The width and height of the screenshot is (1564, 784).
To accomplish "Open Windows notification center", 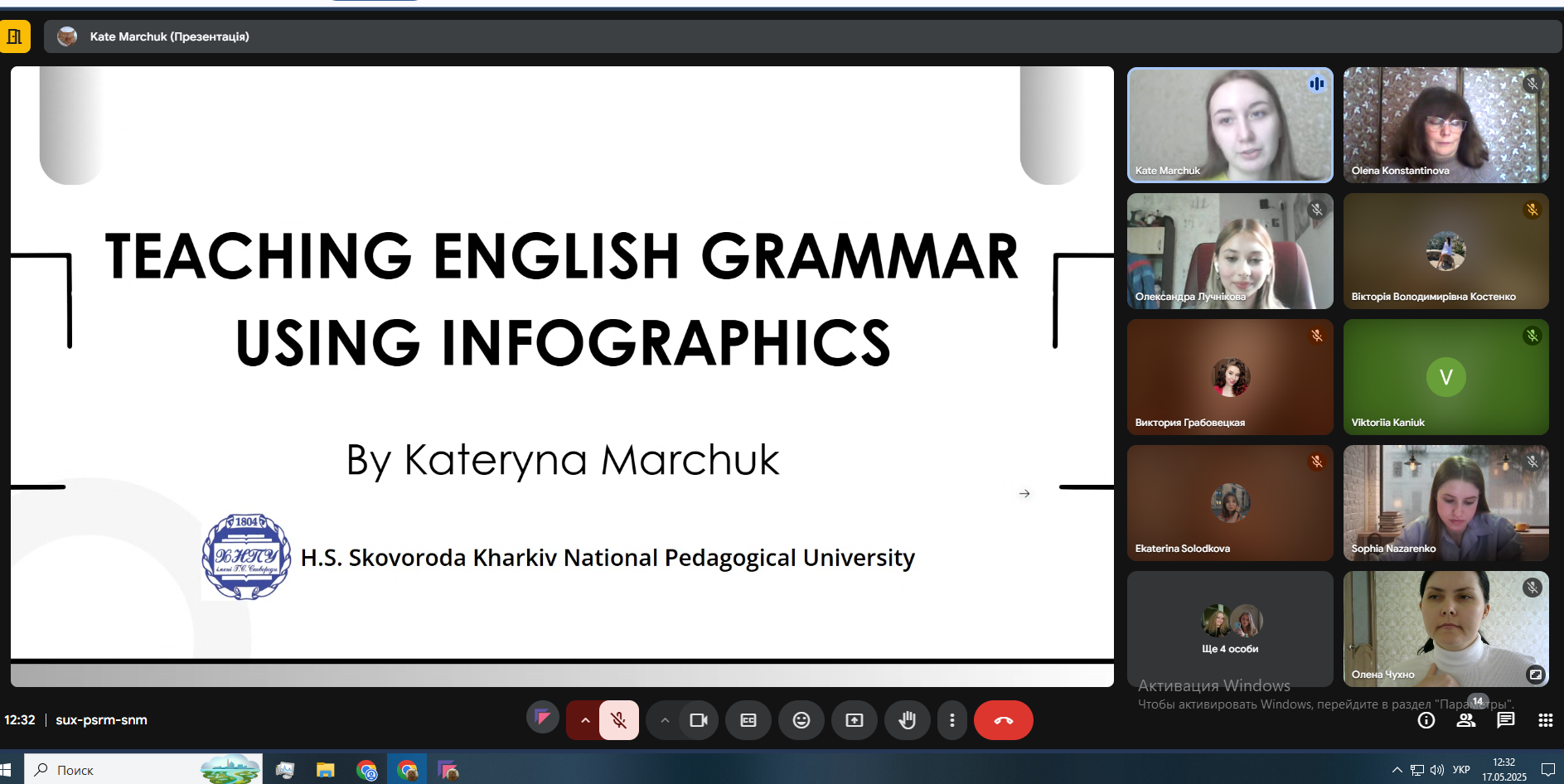I will coord(1547,770).
